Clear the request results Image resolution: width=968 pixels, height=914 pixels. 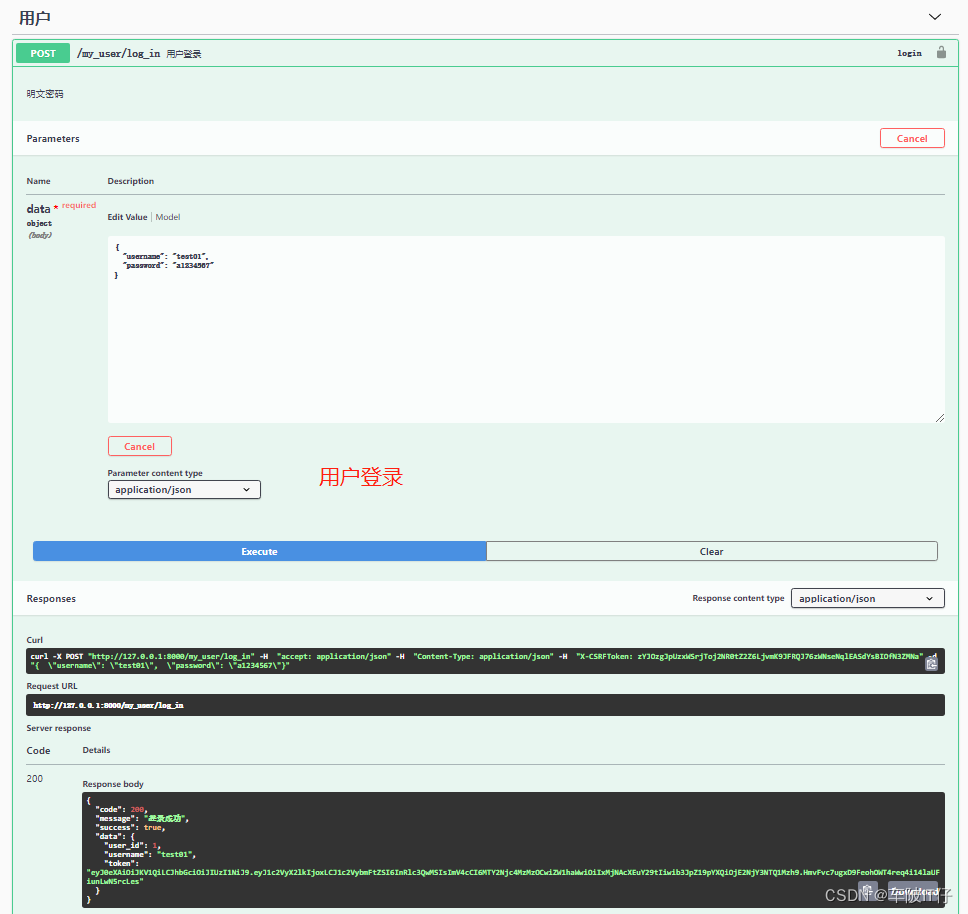[711, 551]
